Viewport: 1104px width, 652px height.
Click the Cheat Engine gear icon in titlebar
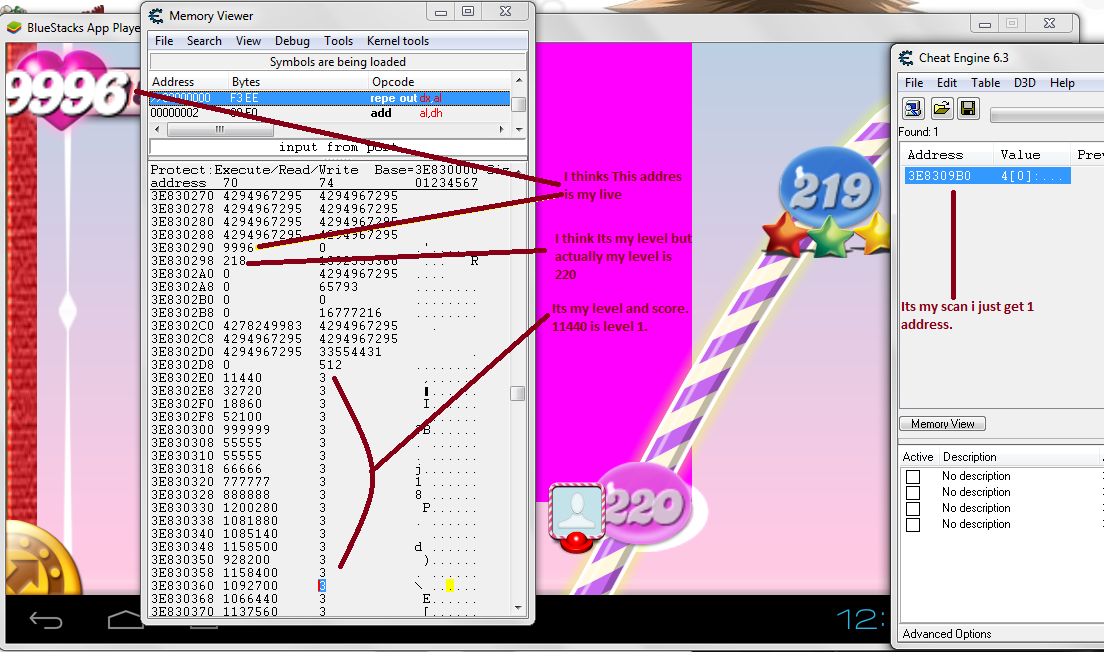click(907, 60)
